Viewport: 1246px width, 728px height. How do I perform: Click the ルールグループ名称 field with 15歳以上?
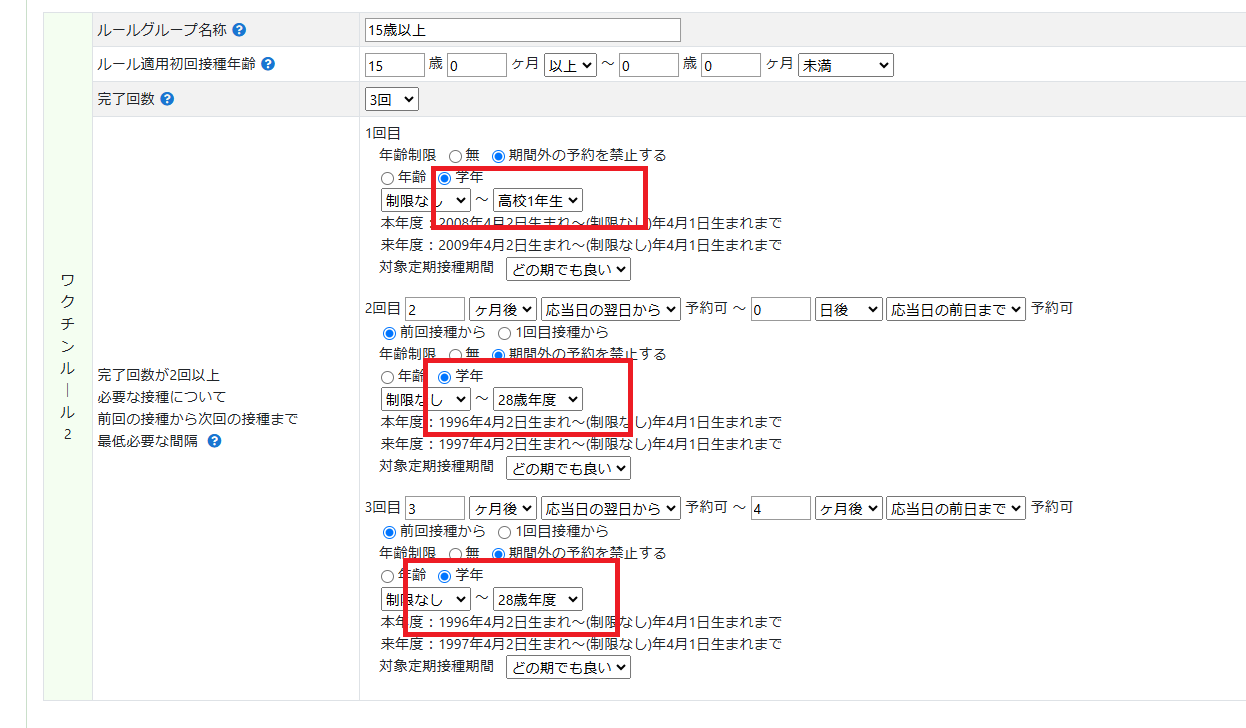pyautogui.click(x=523, y=30)
